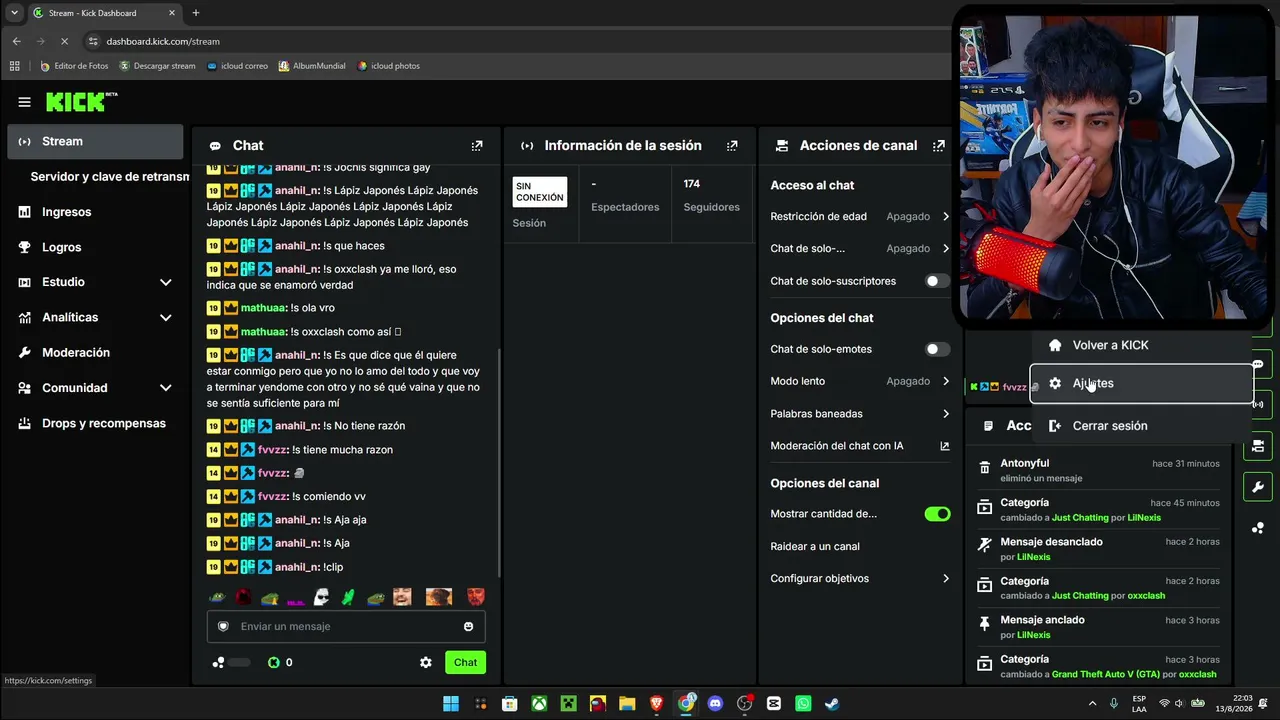Image resolution: width=1280 pixels, height=720 pixels.
Task: Open the hamburger menu beside the KICK logo
Action: coord(24,102)
